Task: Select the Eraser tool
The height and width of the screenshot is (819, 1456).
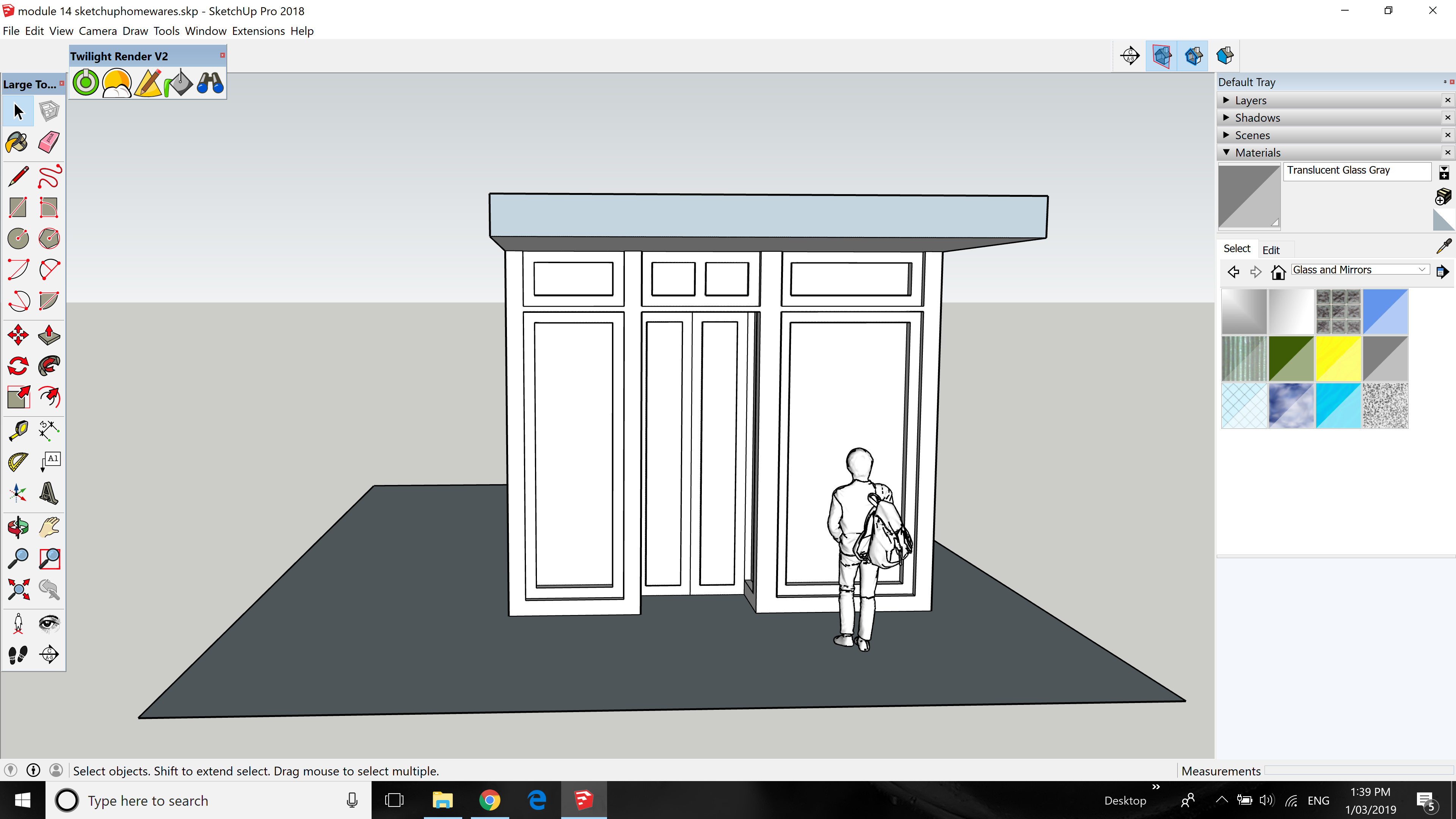Action: (49, 142)
